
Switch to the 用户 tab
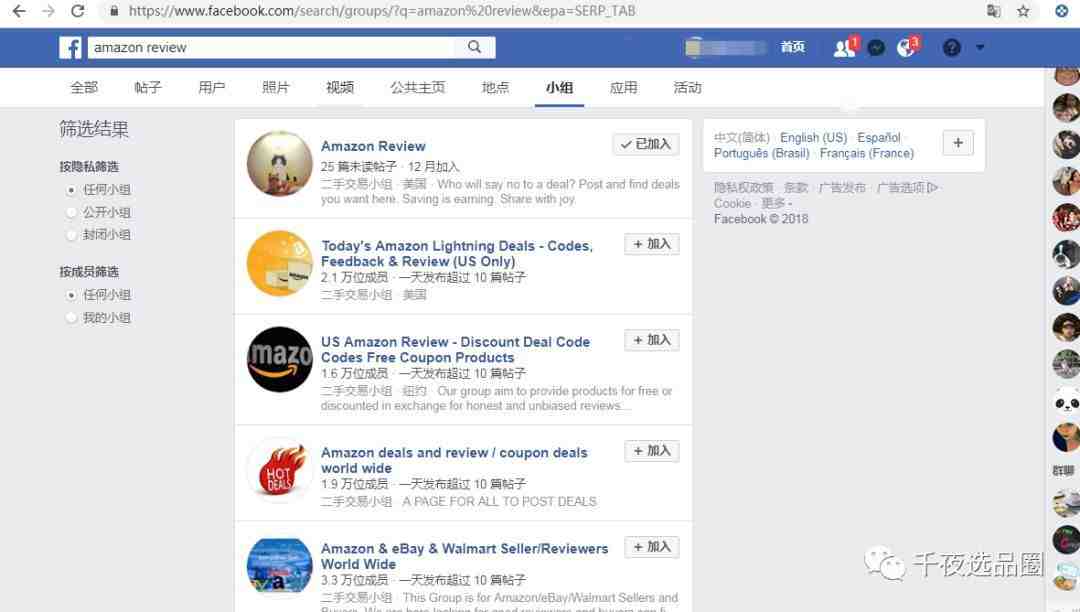tap(211, 87)
